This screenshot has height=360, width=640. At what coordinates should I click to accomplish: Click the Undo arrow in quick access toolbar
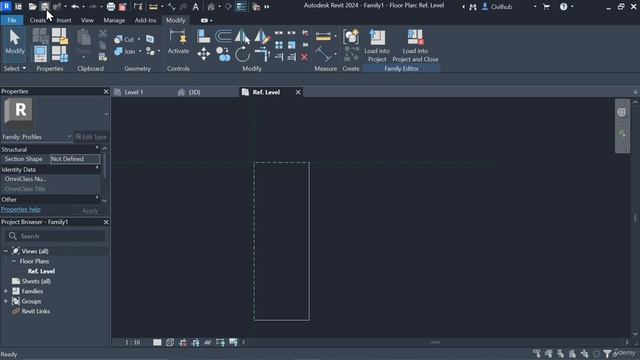(75, 7)
